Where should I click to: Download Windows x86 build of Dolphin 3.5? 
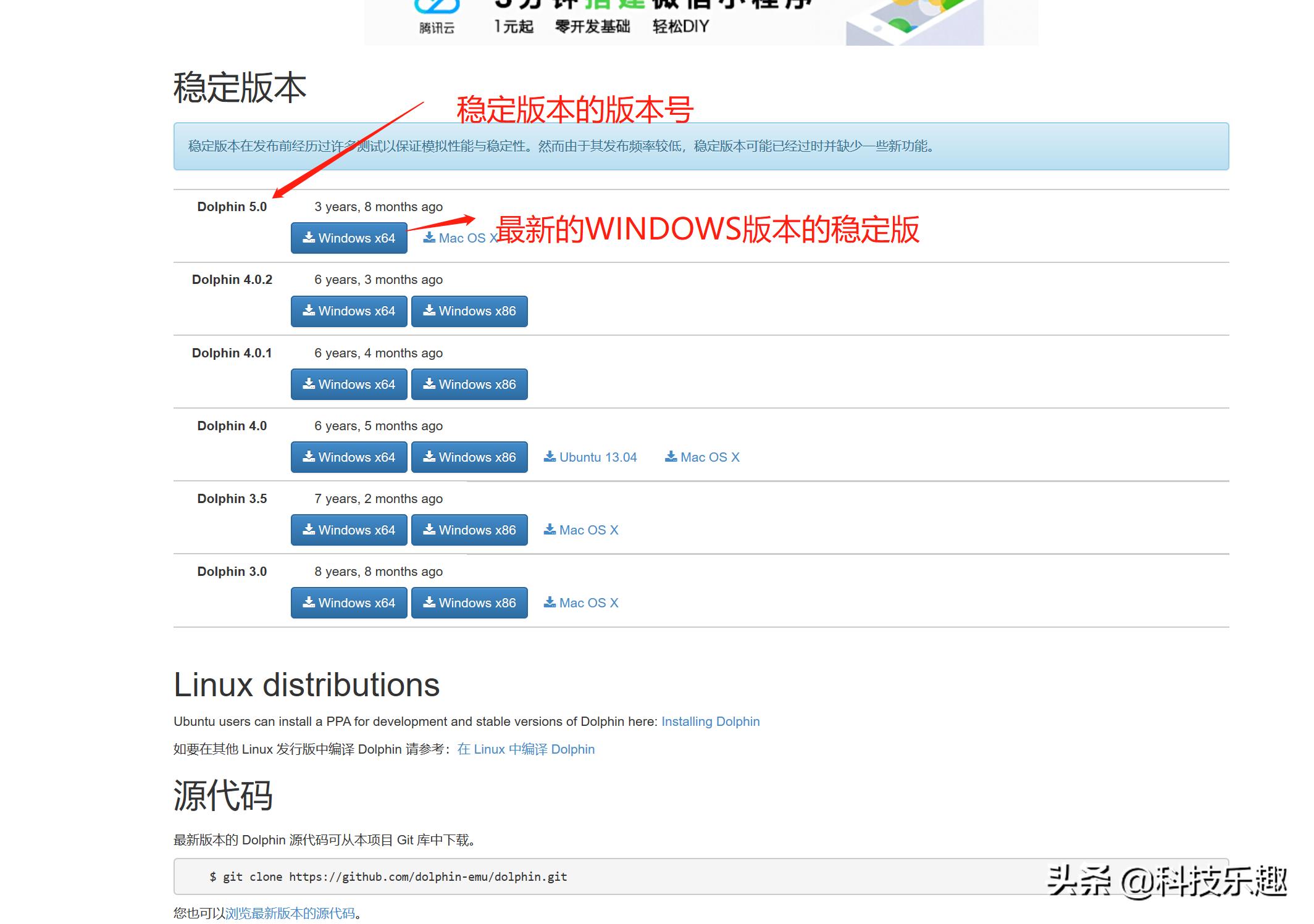(x=469, y=530)
